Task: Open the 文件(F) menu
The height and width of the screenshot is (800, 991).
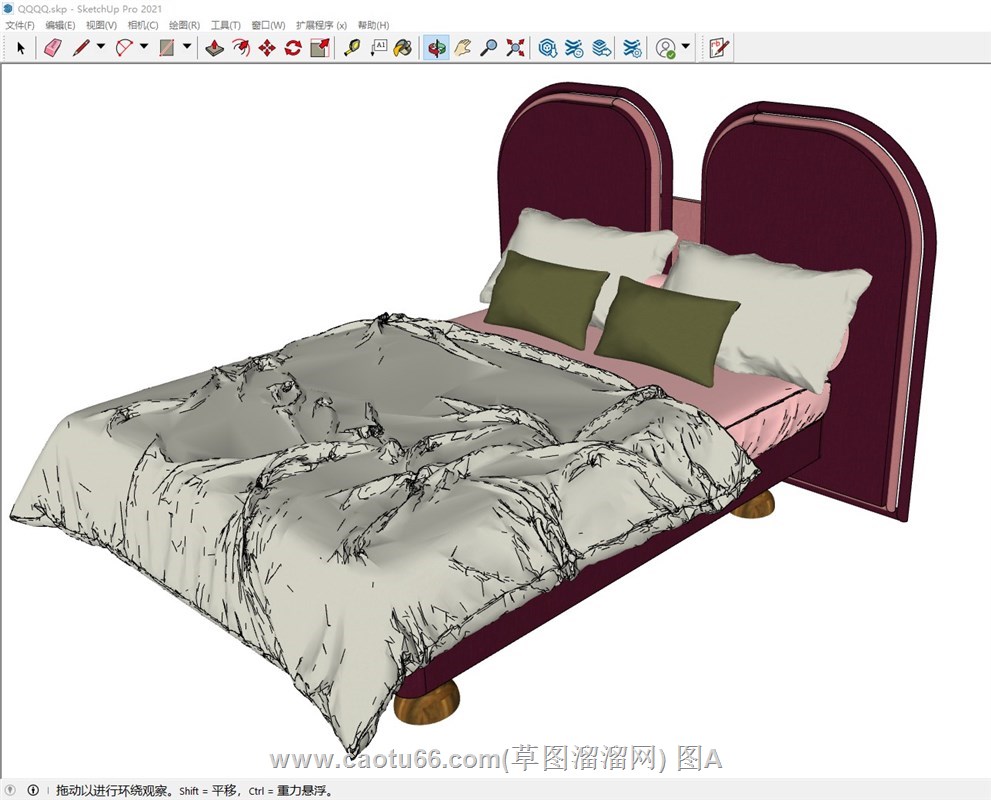Action: coord(20,25)
